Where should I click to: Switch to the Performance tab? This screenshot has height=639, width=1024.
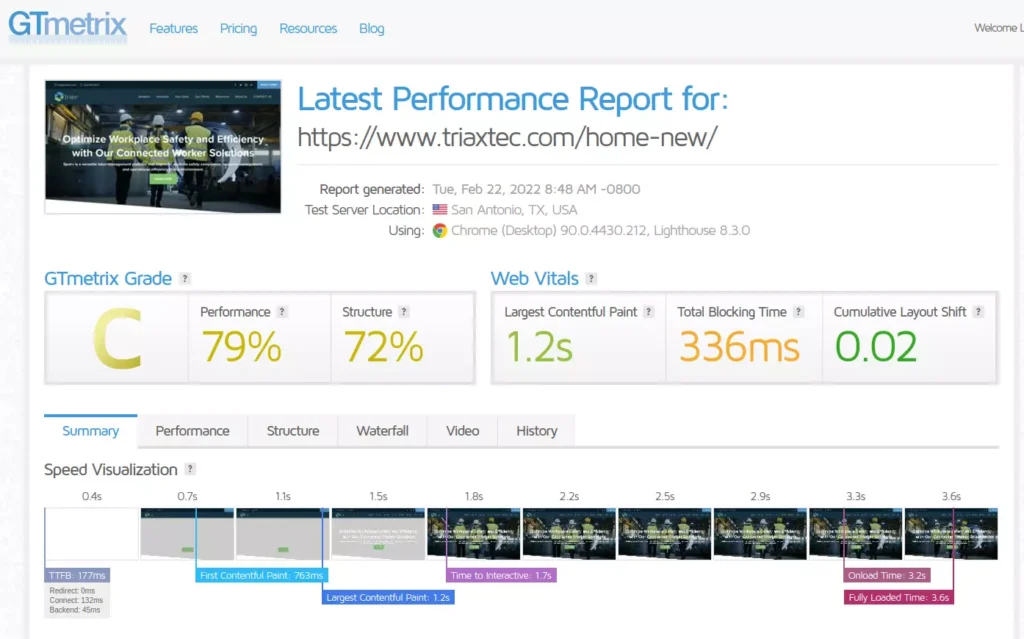[193, 431]
